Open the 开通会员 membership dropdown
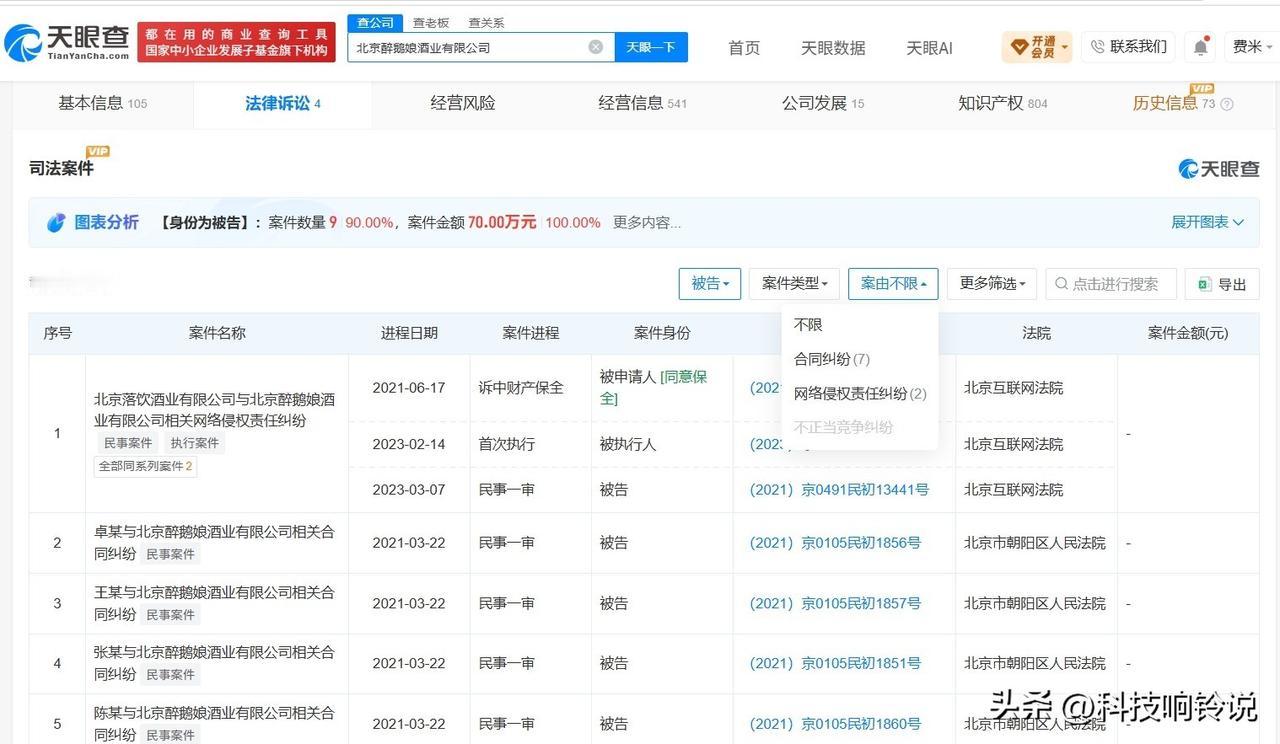Image resolution: width=1280 pixels, height=744 pixels. (1037, 47)
